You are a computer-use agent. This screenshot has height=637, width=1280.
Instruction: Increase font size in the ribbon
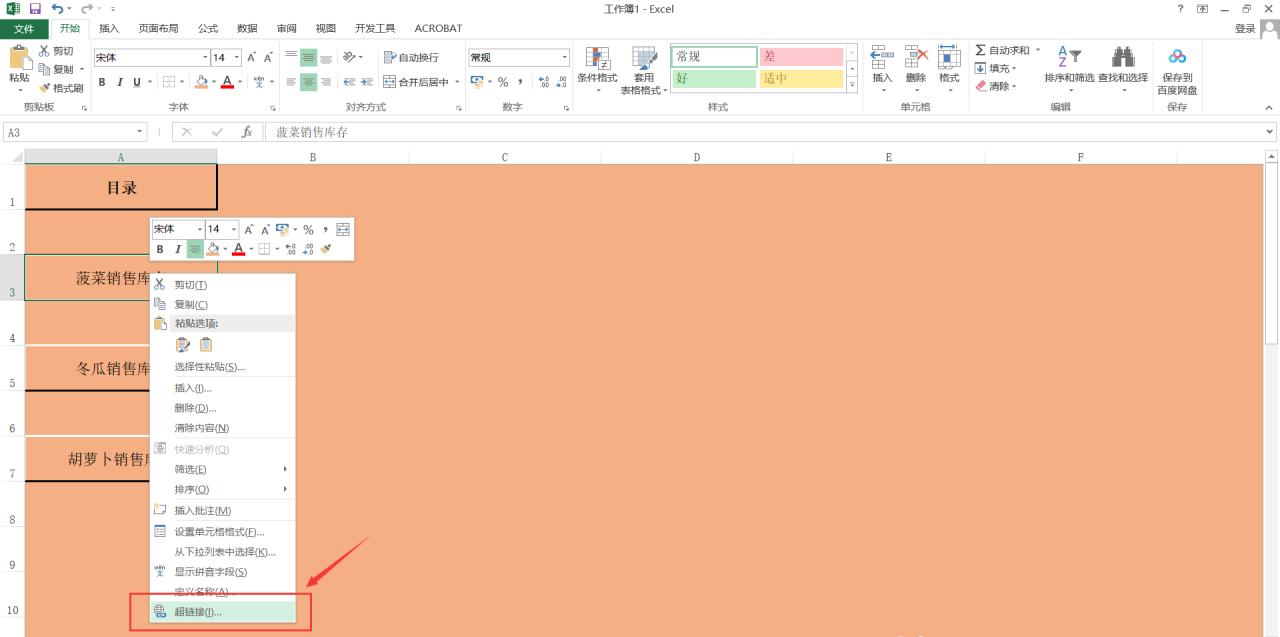251,58
